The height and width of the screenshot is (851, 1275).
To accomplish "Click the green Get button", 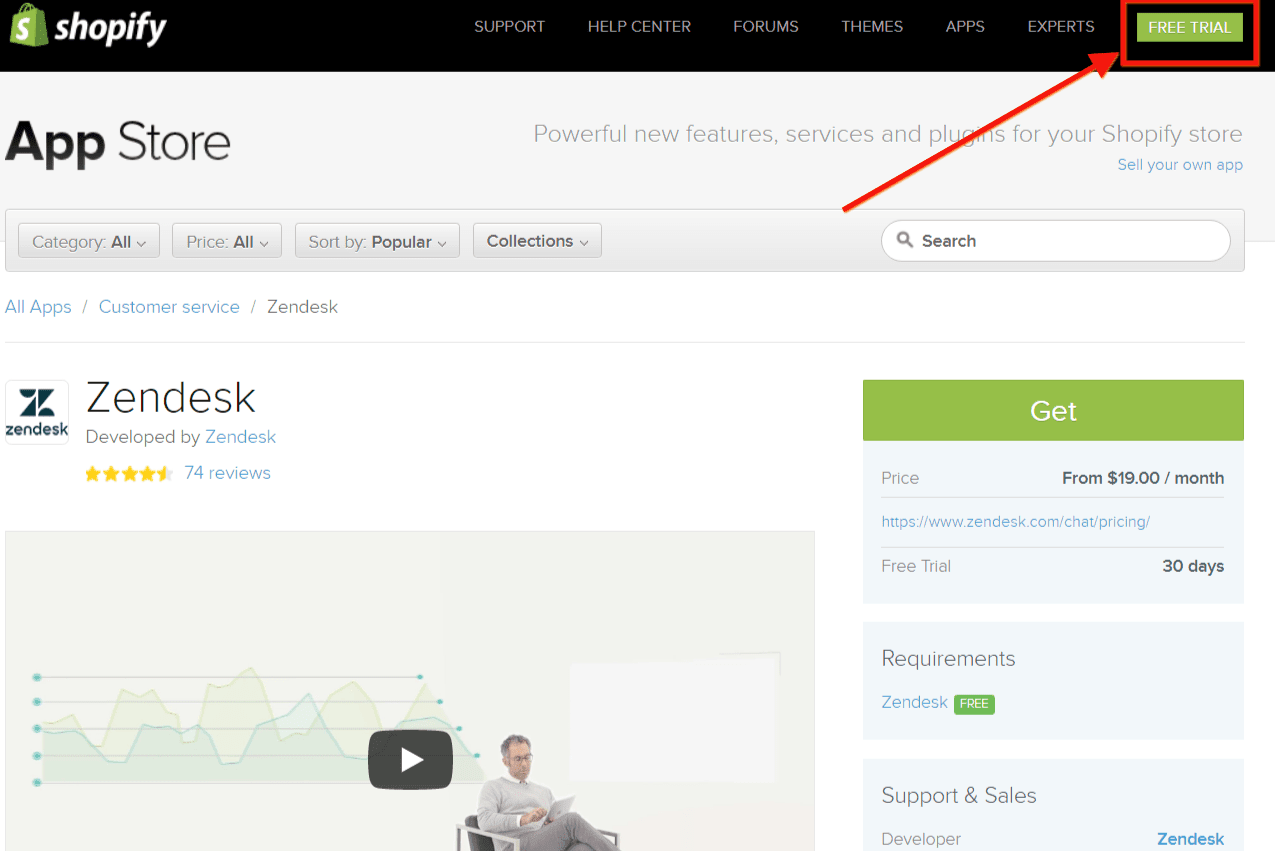I will (x=1053, y=410).
